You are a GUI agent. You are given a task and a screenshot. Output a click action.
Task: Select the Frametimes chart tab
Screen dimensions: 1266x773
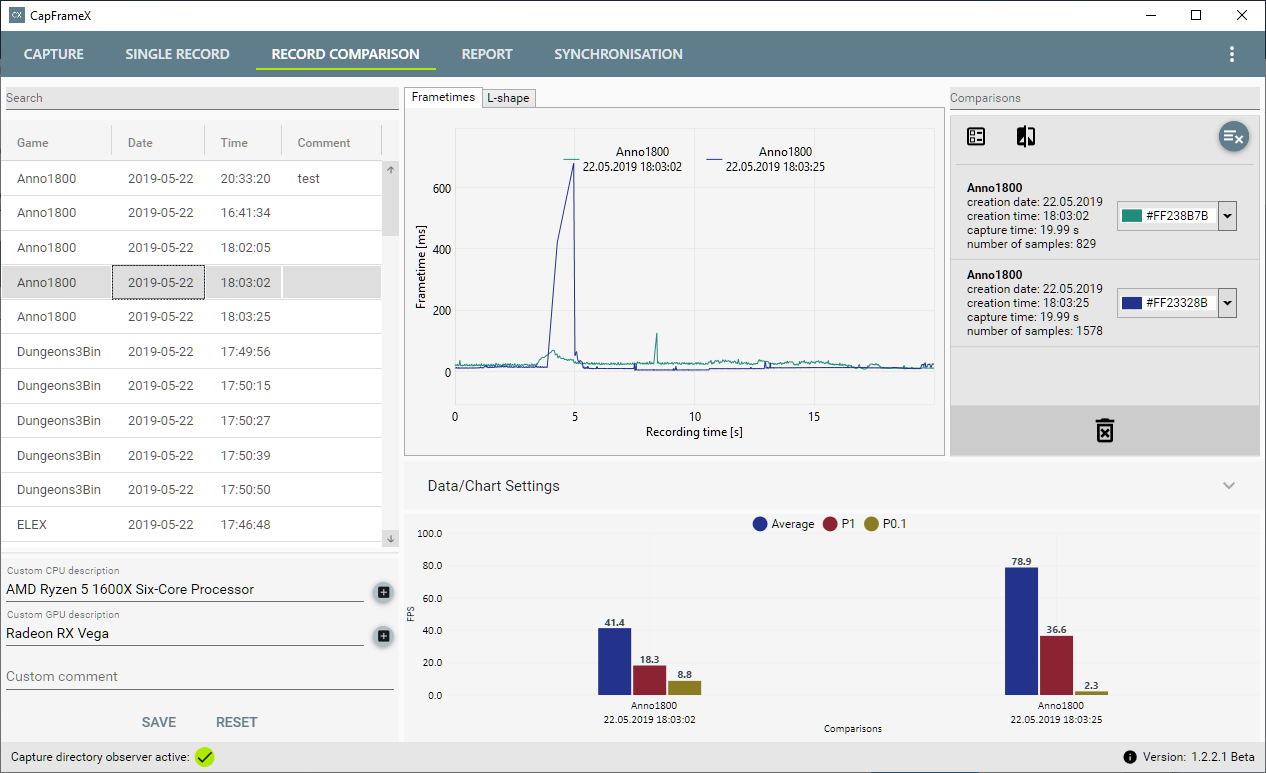click(x=443, y=97)
